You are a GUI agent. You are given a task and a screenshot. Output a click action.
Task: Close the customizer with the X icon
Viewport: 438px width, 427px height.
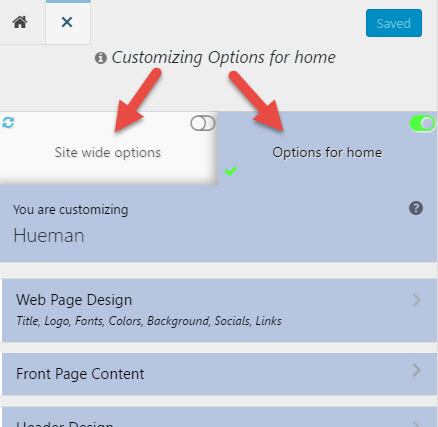67,22
